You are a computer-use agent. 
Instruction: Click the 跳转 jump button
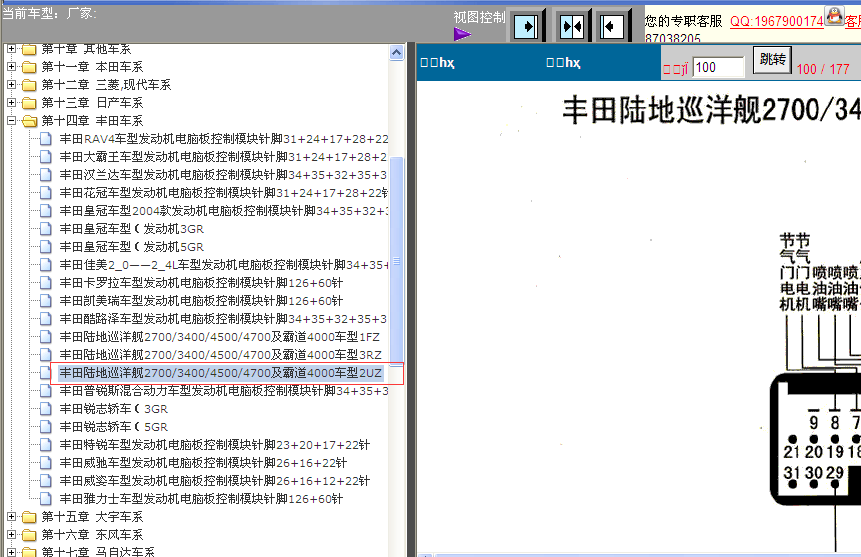772,59
